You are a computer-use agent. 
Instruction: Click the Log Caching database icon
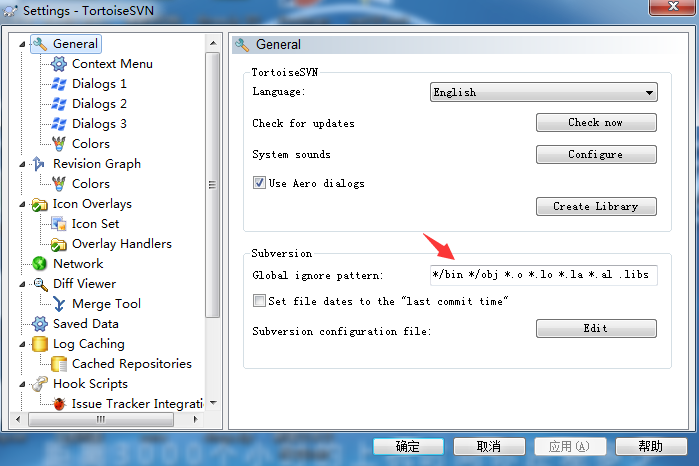[40, 344]
